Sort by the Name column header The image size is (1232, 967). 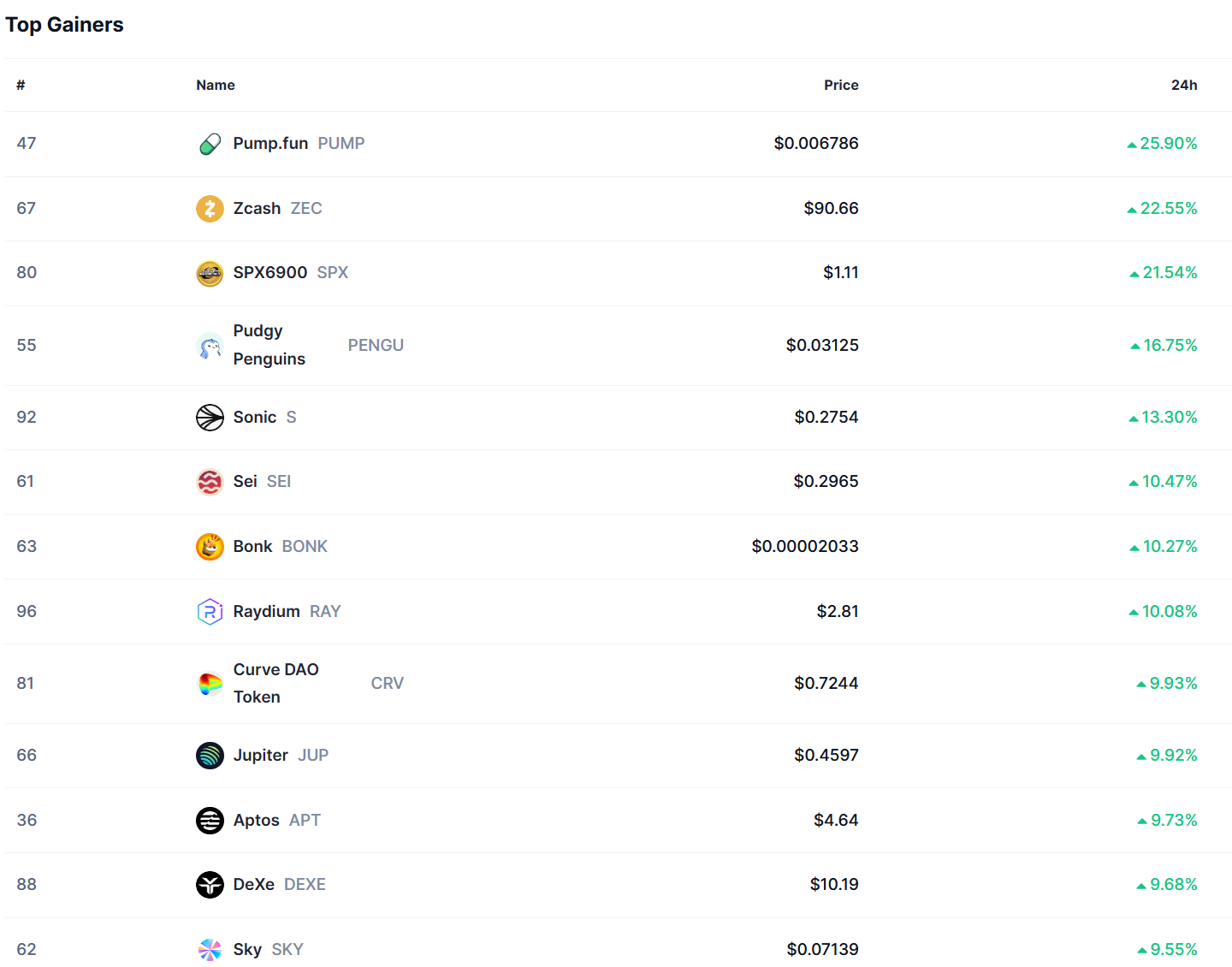pyautogui.click(x=216, y=86)
